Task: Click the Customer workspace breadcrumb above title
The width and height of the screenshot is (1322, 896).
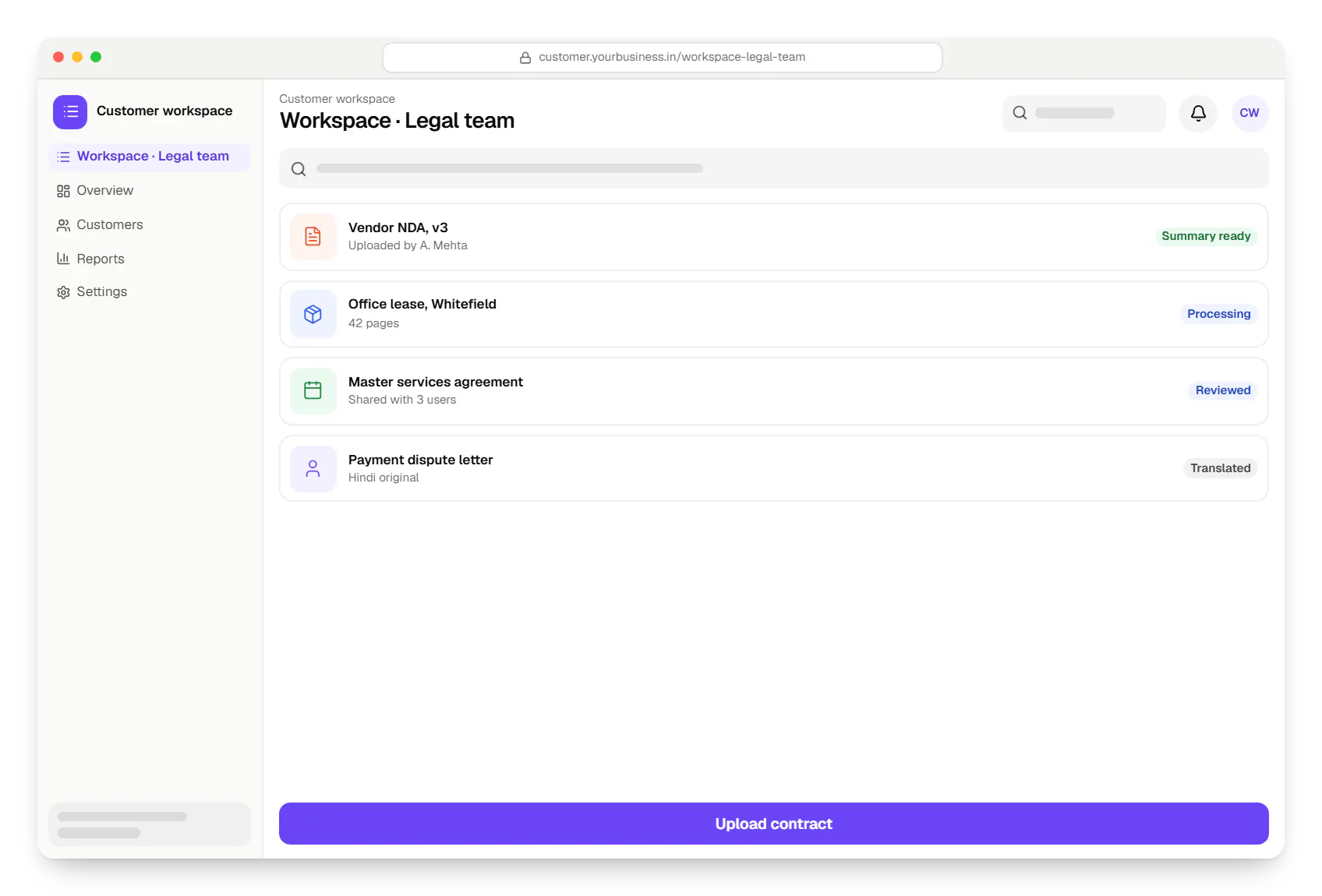Action: pyautogui.click(x=337, y=99)
